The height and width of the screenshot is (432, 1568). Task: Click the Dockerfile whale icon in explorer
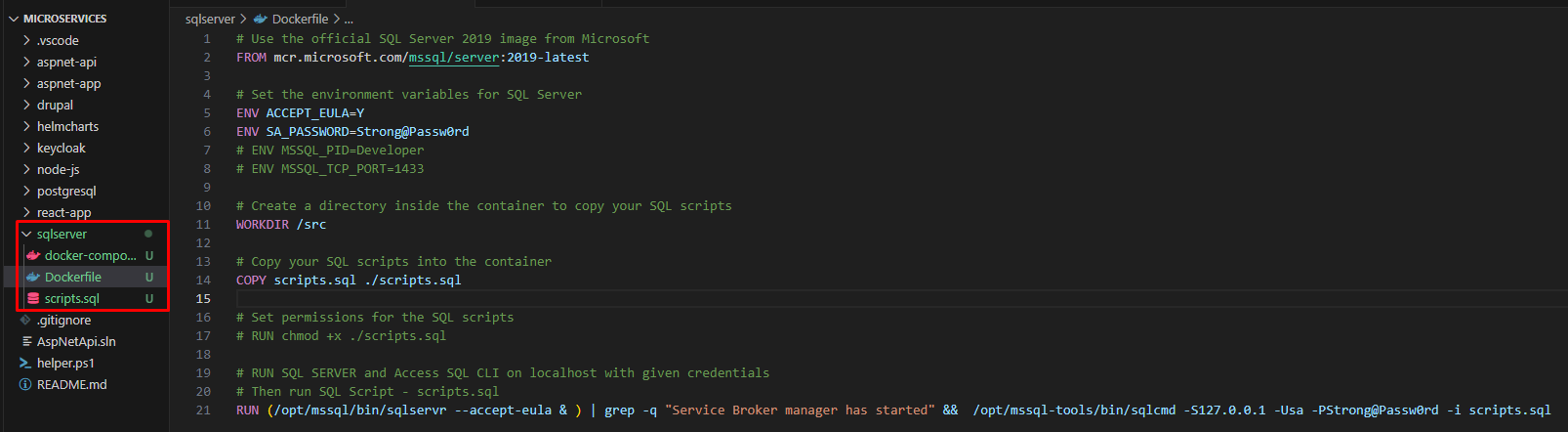[x=33, y=277]
